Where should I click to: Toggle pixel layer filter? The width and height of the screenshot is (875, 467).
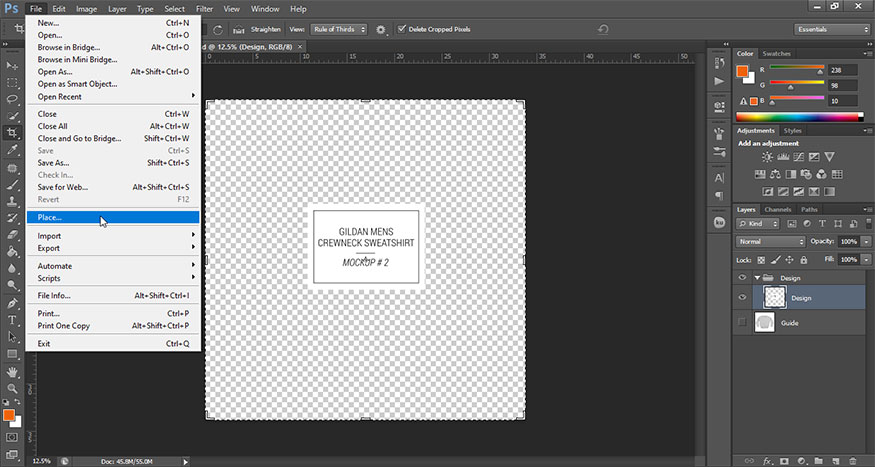(791, 224)
